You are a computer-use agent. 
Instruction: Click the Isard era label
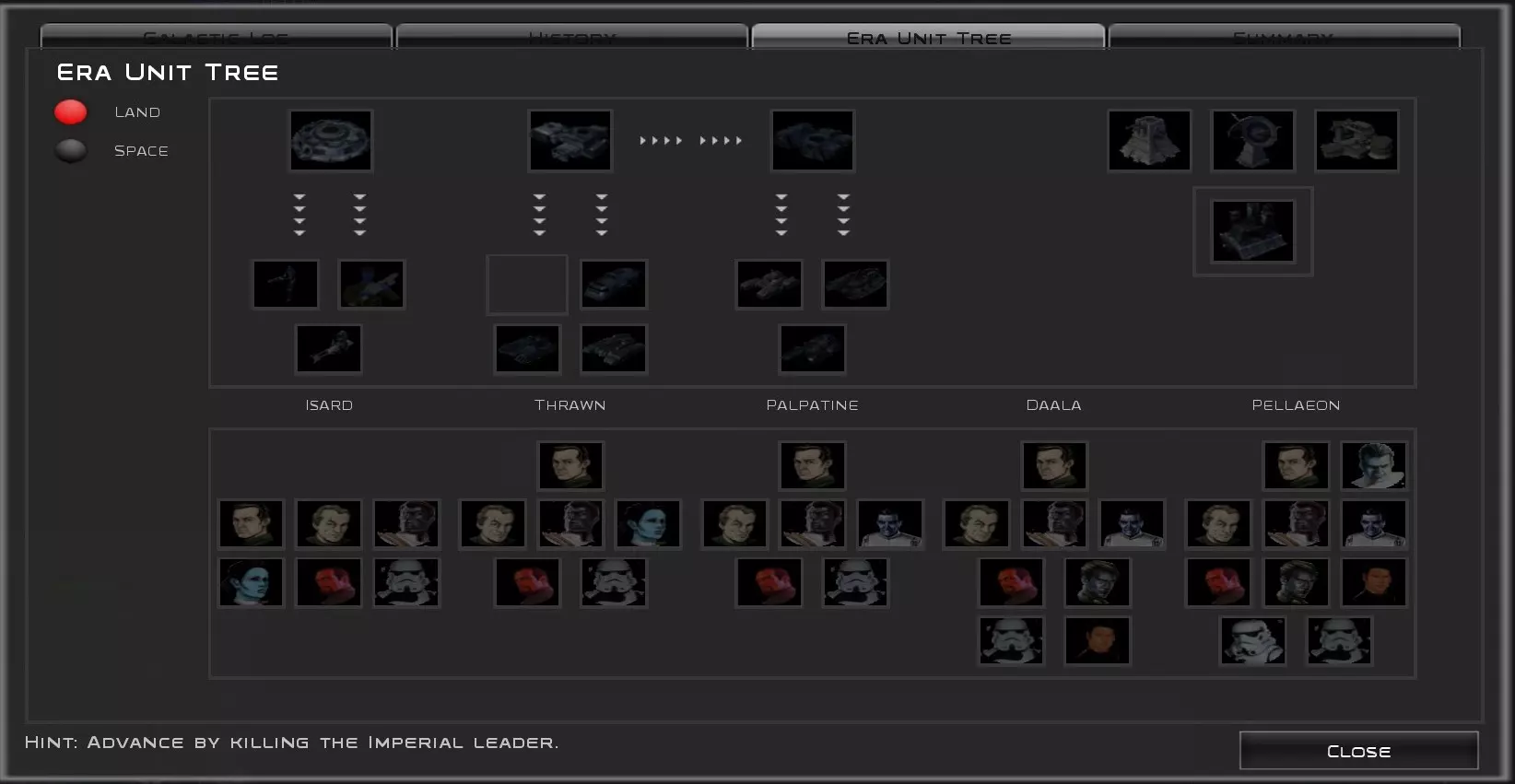pos(329,405)
